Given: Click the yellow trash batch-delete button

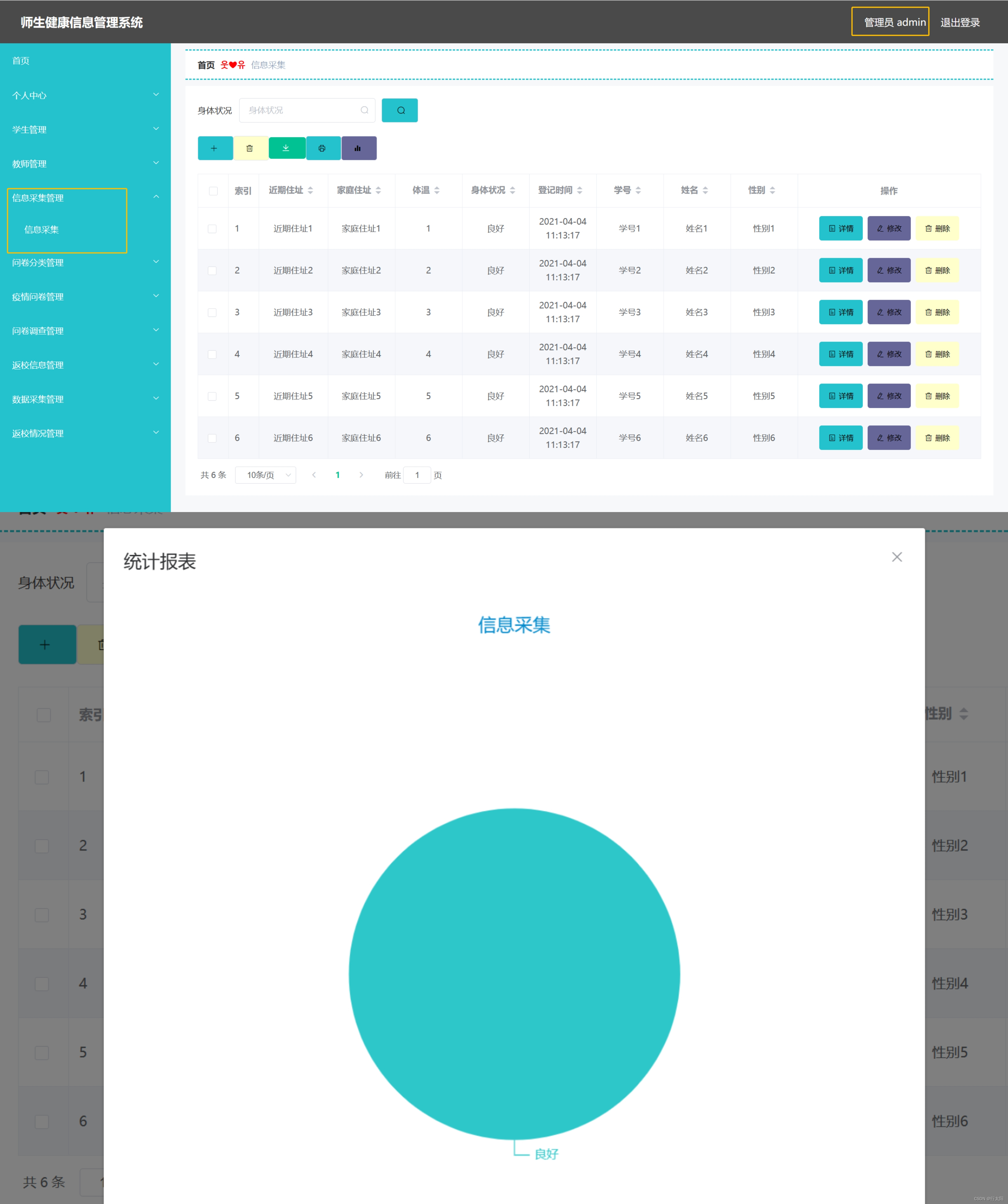Looking at the screenshot, I should point(250,148).
